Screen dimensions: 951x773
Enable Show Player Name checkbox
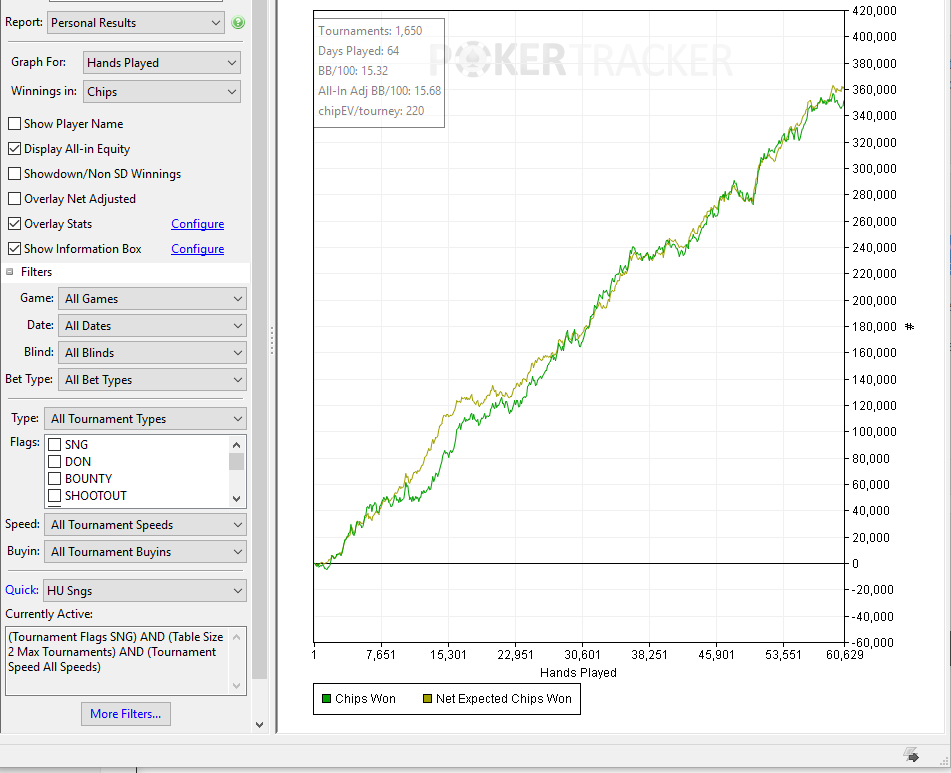[x=15, y=124]
